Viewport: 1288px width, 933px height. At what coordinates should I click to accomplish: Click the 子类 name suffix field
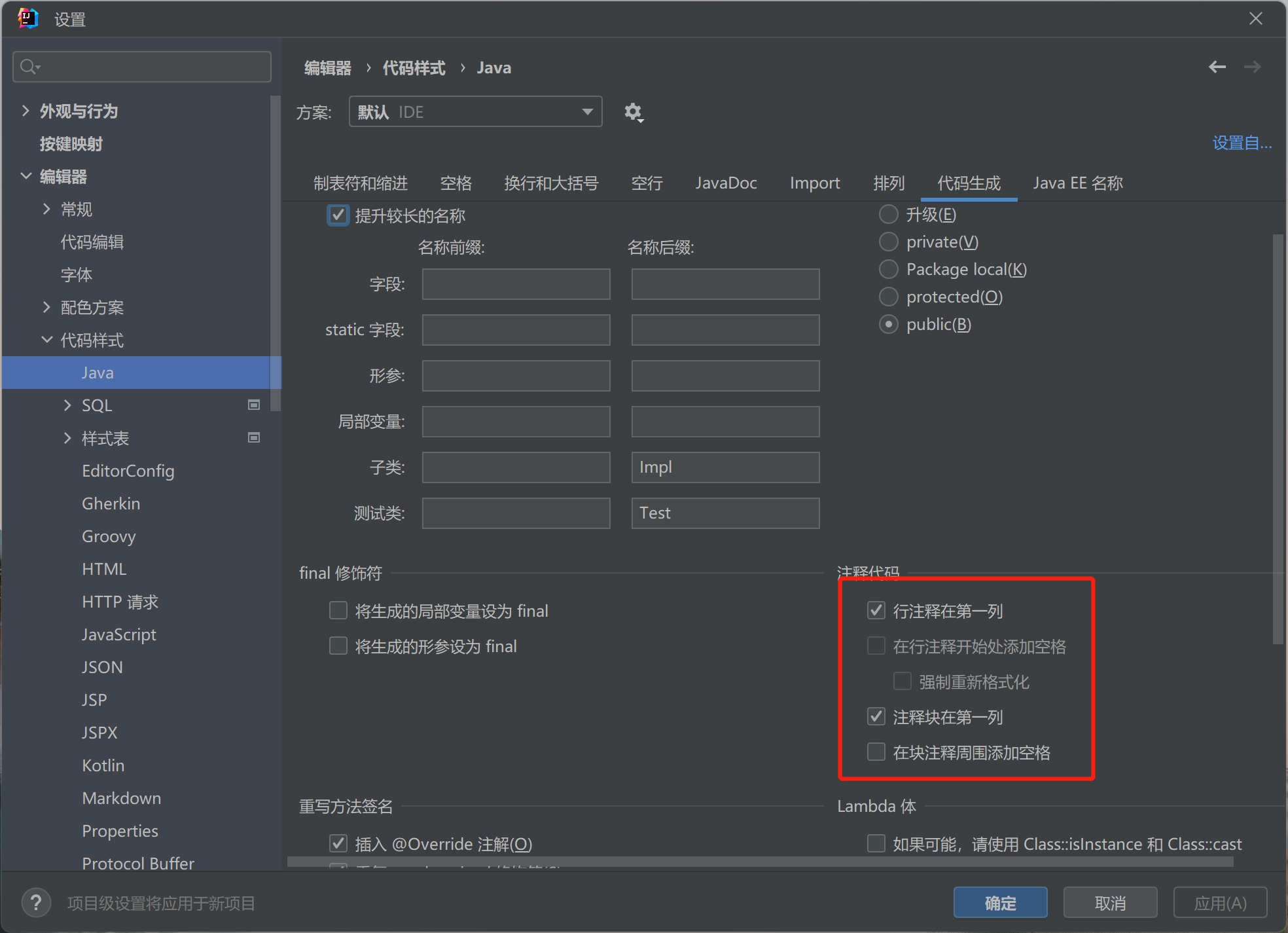pos(725,467)
